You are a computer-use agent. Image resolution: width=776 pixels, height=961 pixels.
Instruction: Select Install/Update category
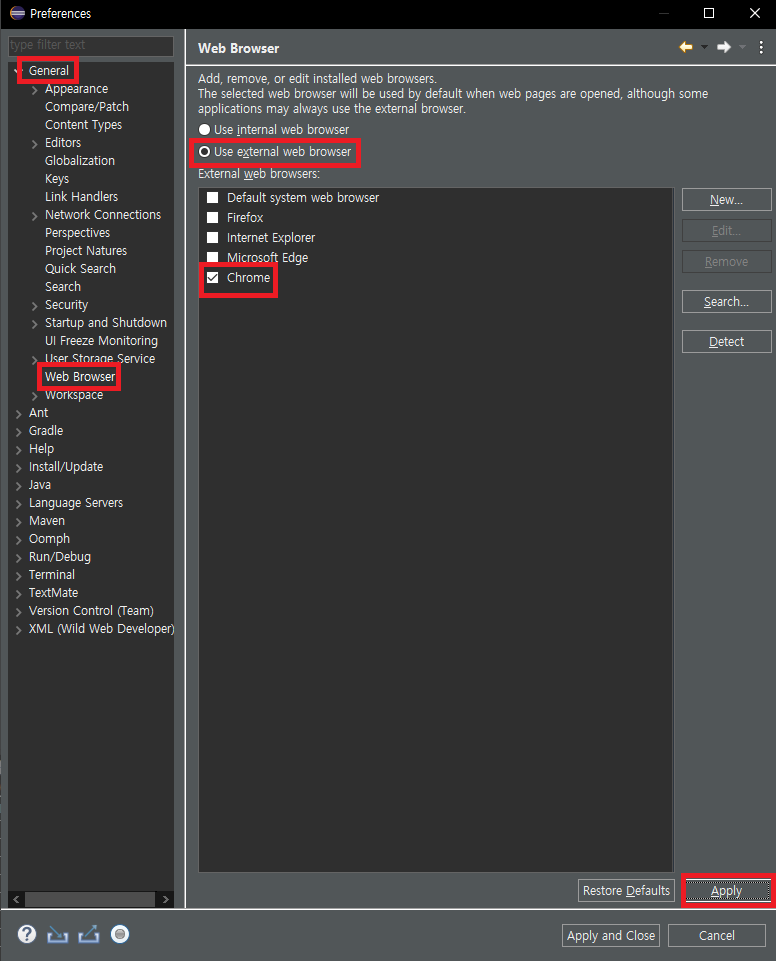pyautogui.click(x=66, y=466)
